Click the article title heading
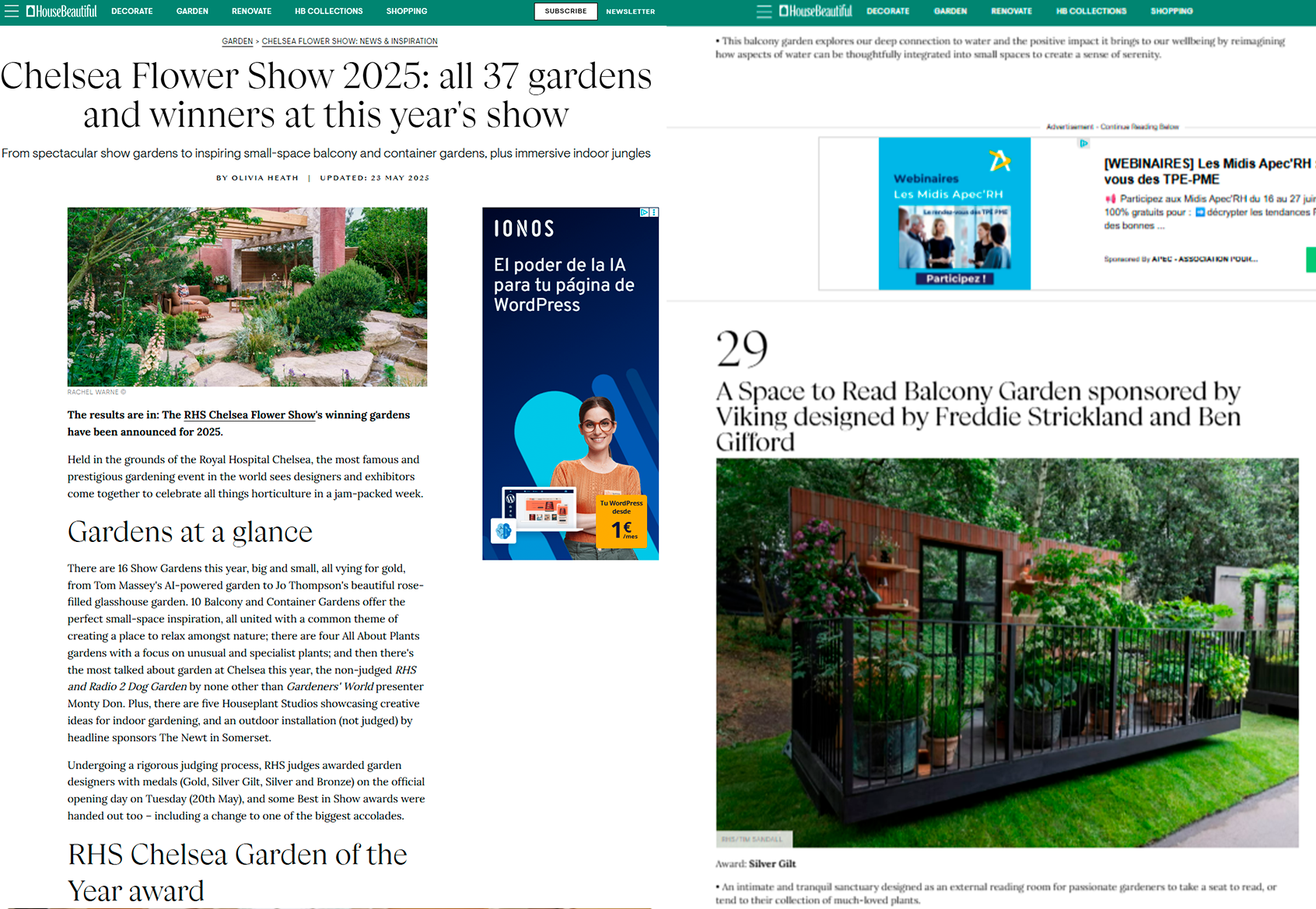Image resolution: width=1316 pixels, height=909 pixels. coord(326,95)
